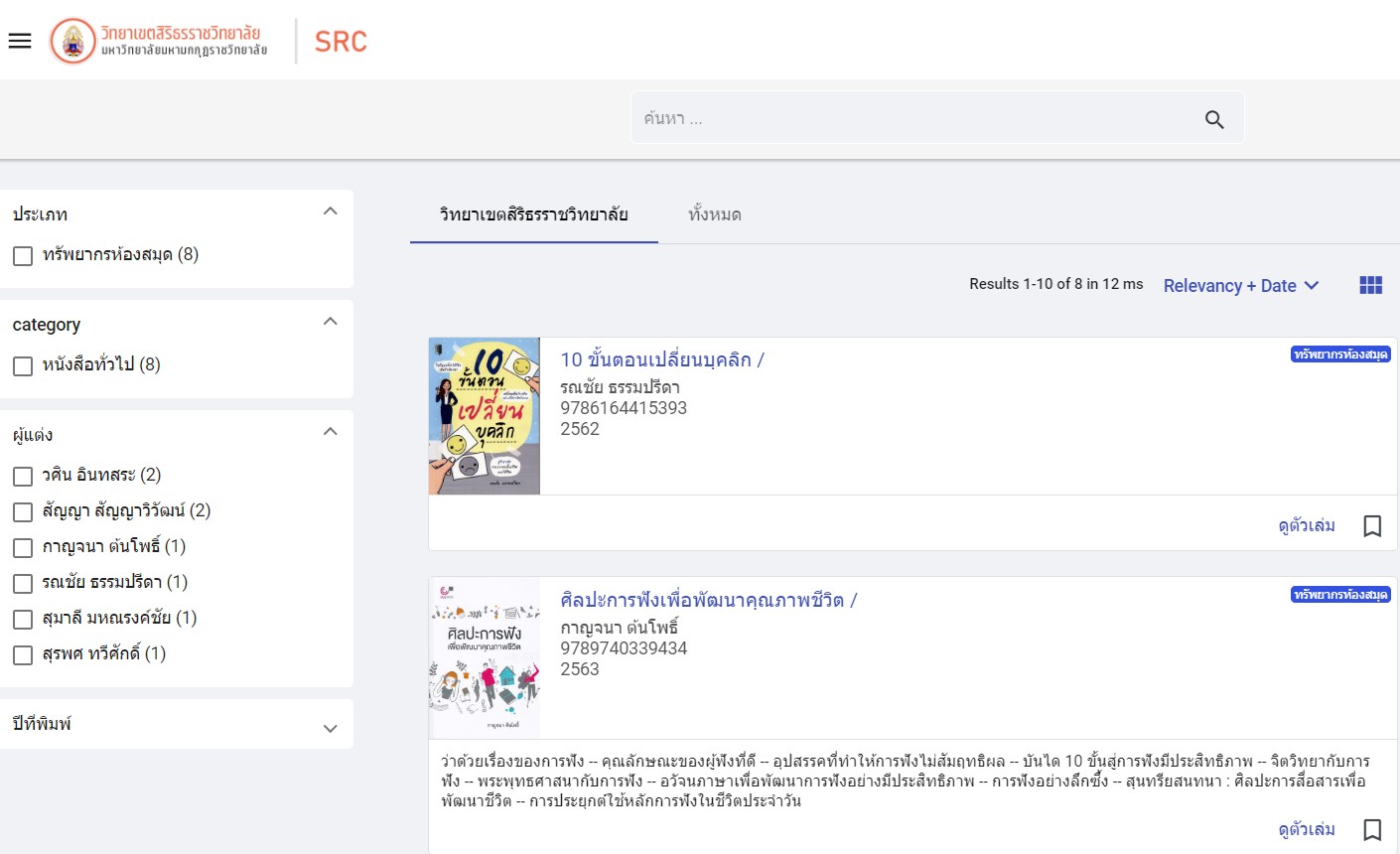This screenshot has height=854, width=1400.
Task: Bookmark the 10 ขั้นตอนเปลี่ยนบุคลิก book
Action: 1372,526
